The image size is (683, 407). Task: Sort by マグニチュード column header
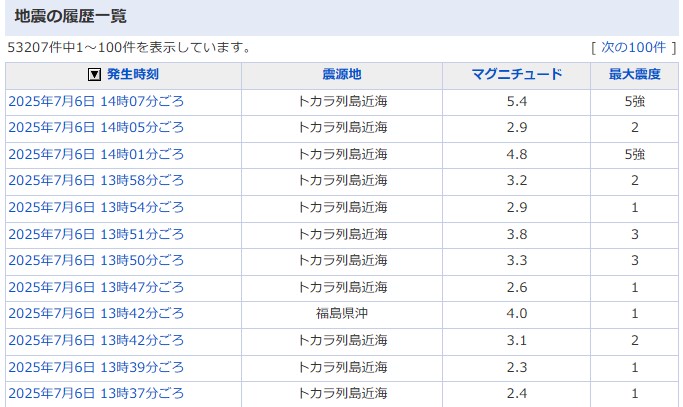click(517, 75)
